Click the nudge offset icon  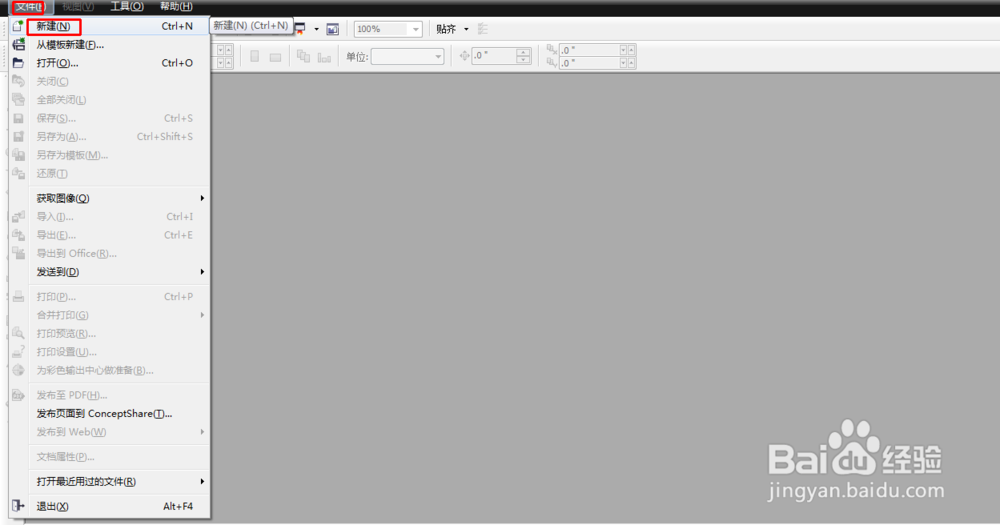[464, 56]
